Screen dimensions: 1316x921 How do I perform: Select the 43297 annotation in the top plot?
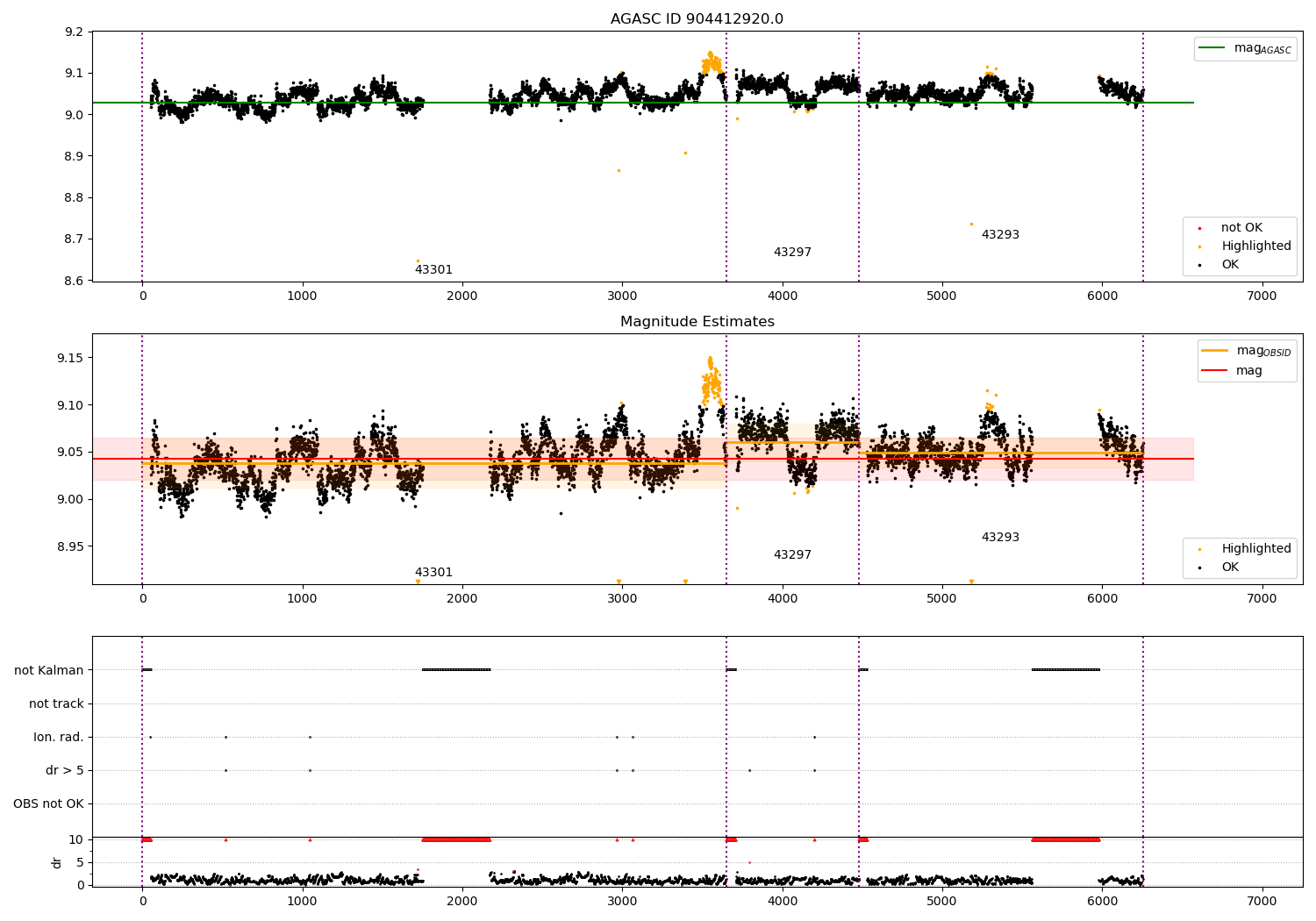(792, 253)
